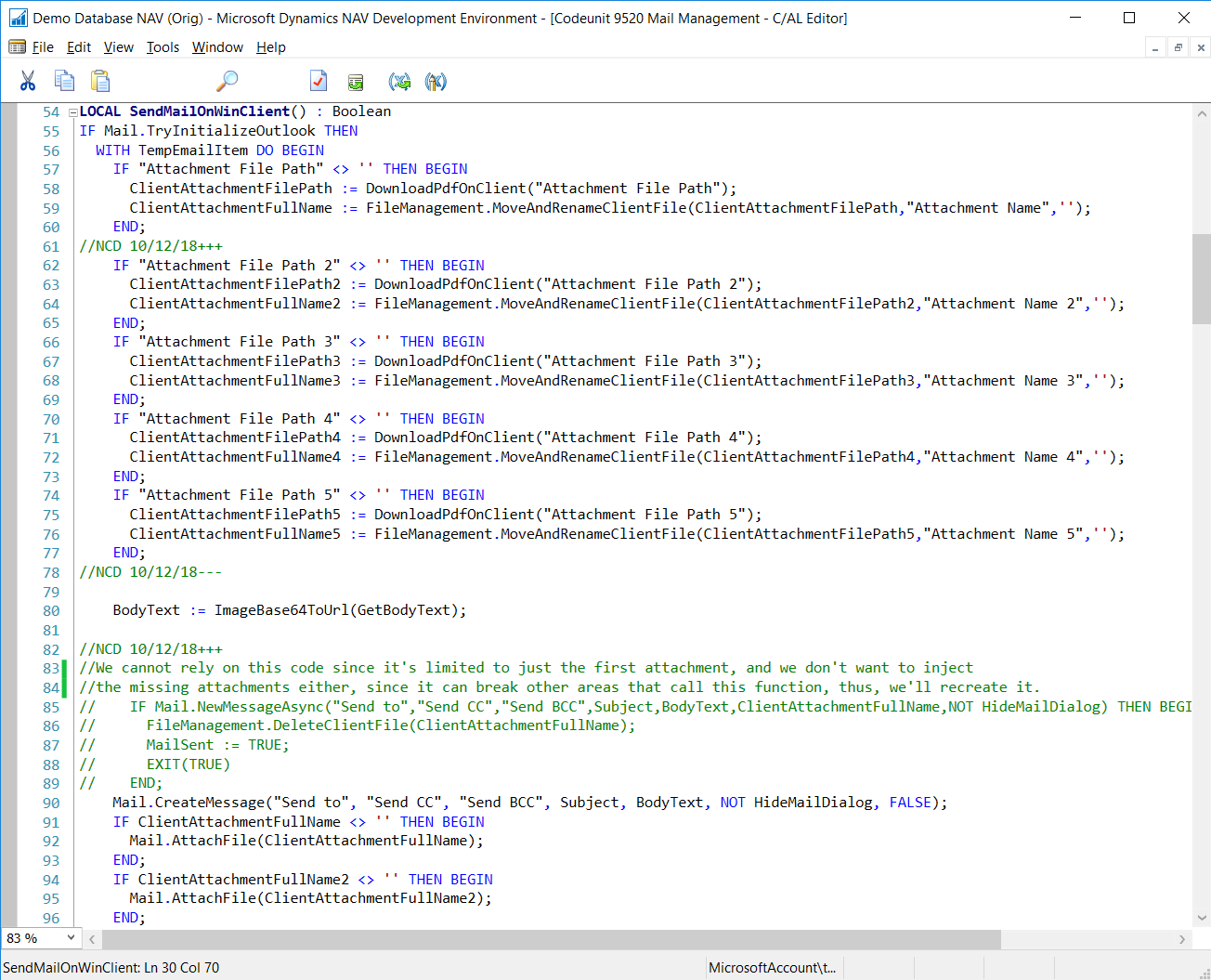Screen dimensions: 1211x980
Task: Open Find with the magnifying glass icon
Action: [x=227, y=82]
